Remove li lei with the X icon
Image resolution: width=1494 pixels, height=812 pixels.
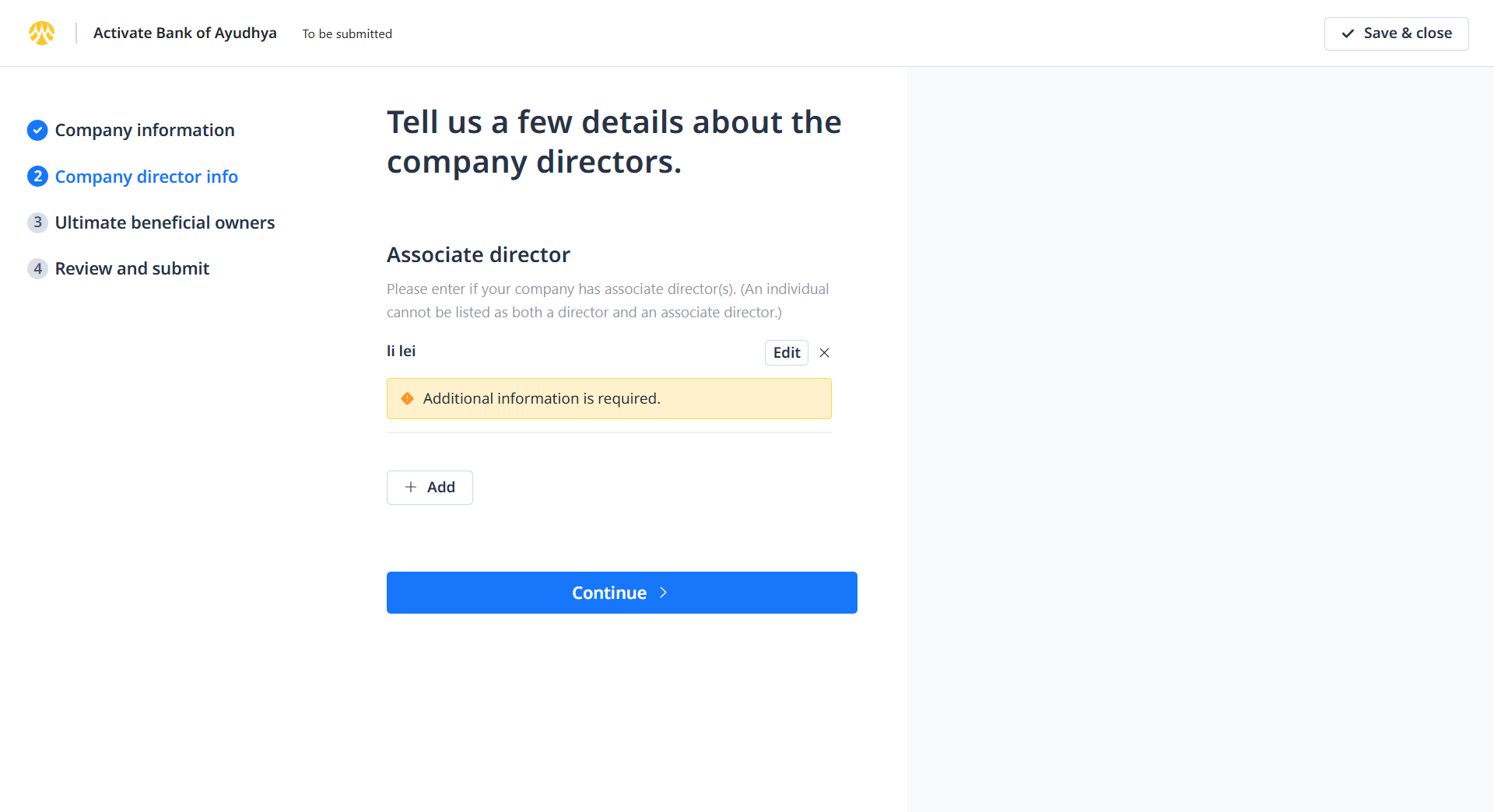pos(824,353)
